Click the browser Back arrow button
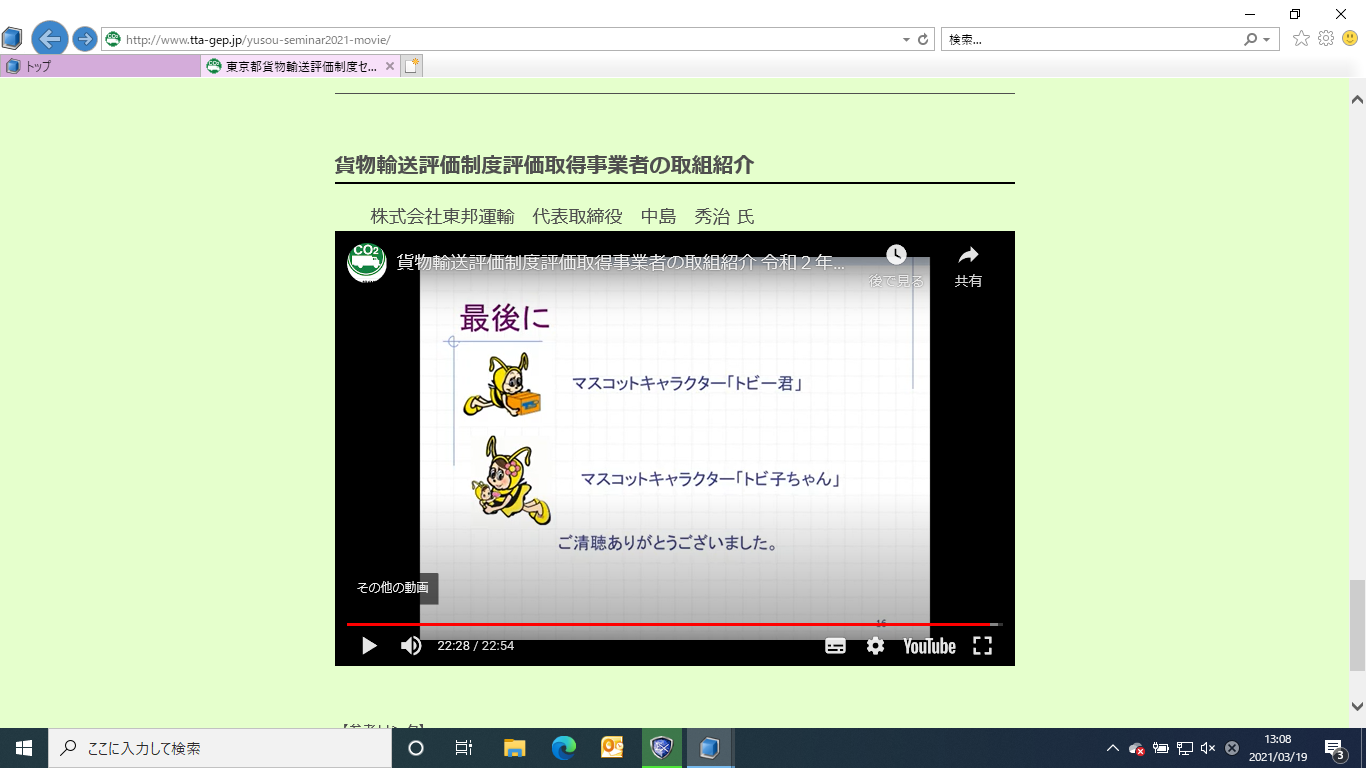This screenshot has width=1366, height=768. point(49,39)
